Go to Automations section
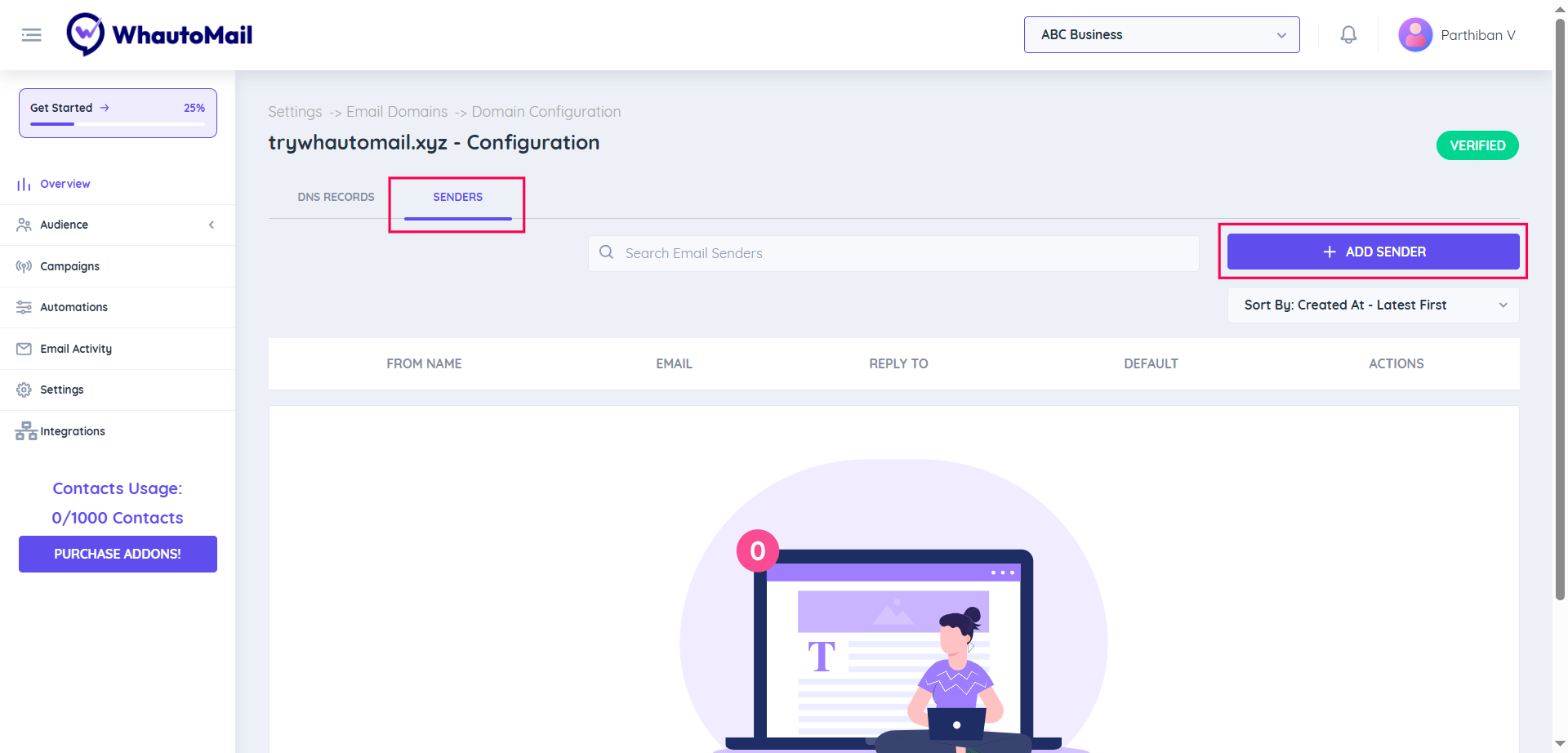 [x=73, y=307]
